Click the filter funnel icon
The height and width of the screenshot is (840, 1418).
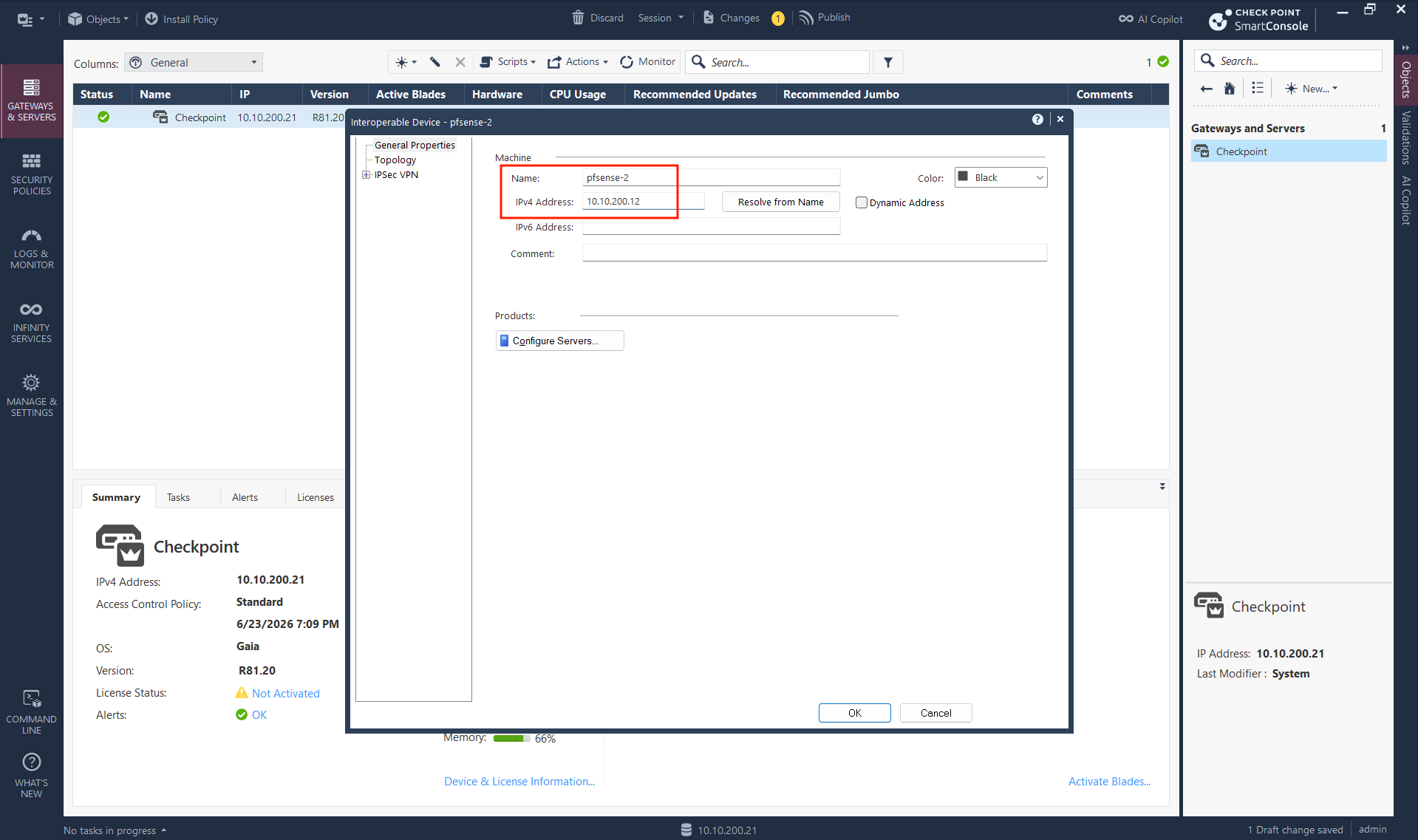(x=888, y=62)
